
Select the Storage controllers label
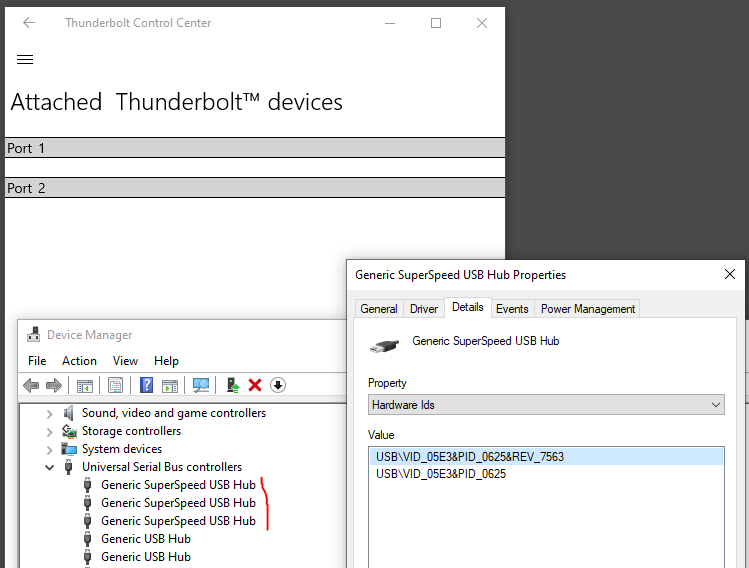(131, 431)
